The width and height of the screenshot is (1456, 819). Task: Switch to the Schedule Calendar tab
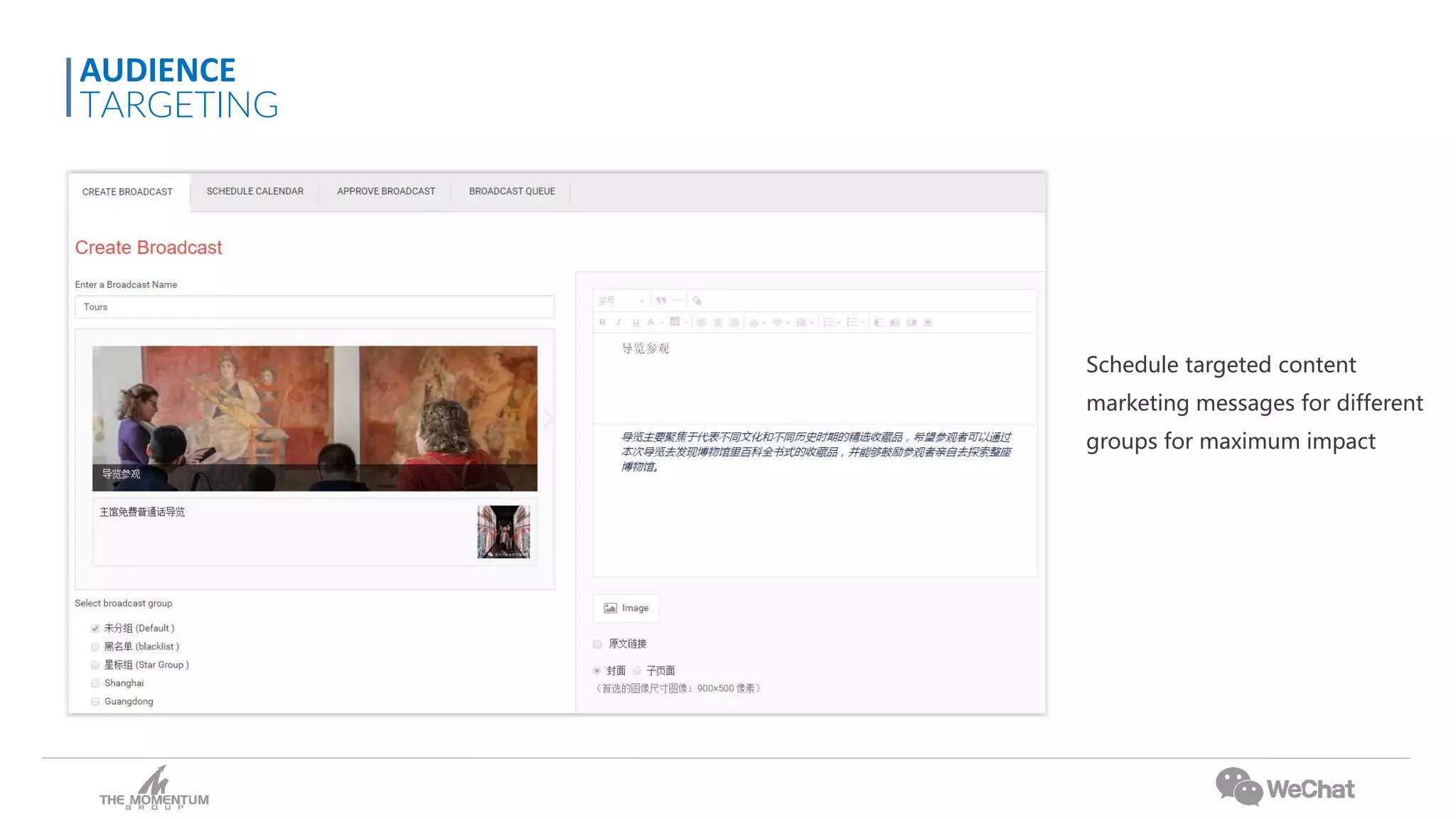(255, 191)
